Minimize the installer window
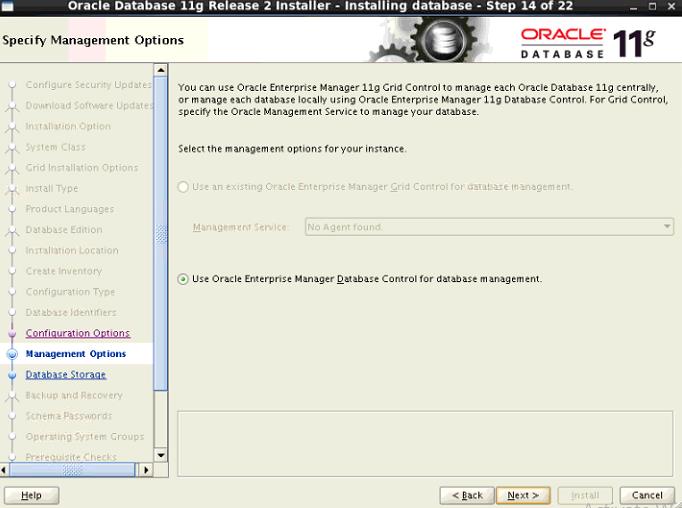This screenshot has width=682, height=508. [634, 7]
